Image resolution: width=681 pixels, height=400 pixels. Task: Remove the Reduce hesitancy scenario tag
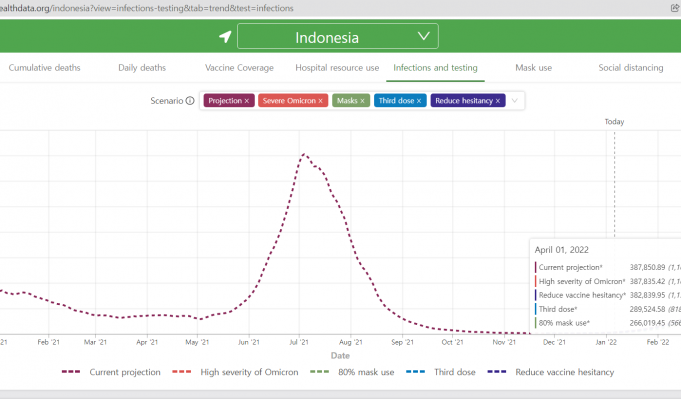click(497, 101)
